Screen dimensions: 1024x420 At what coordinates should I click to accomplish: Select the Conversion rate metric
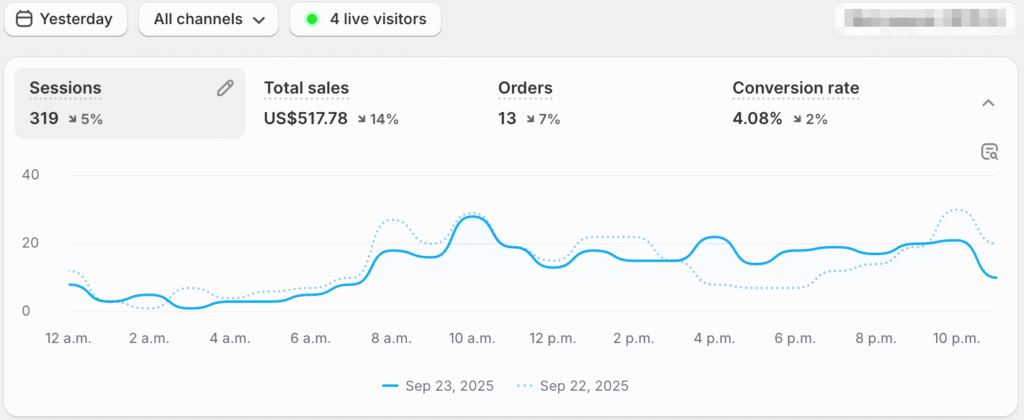click(x=795, y=88)
